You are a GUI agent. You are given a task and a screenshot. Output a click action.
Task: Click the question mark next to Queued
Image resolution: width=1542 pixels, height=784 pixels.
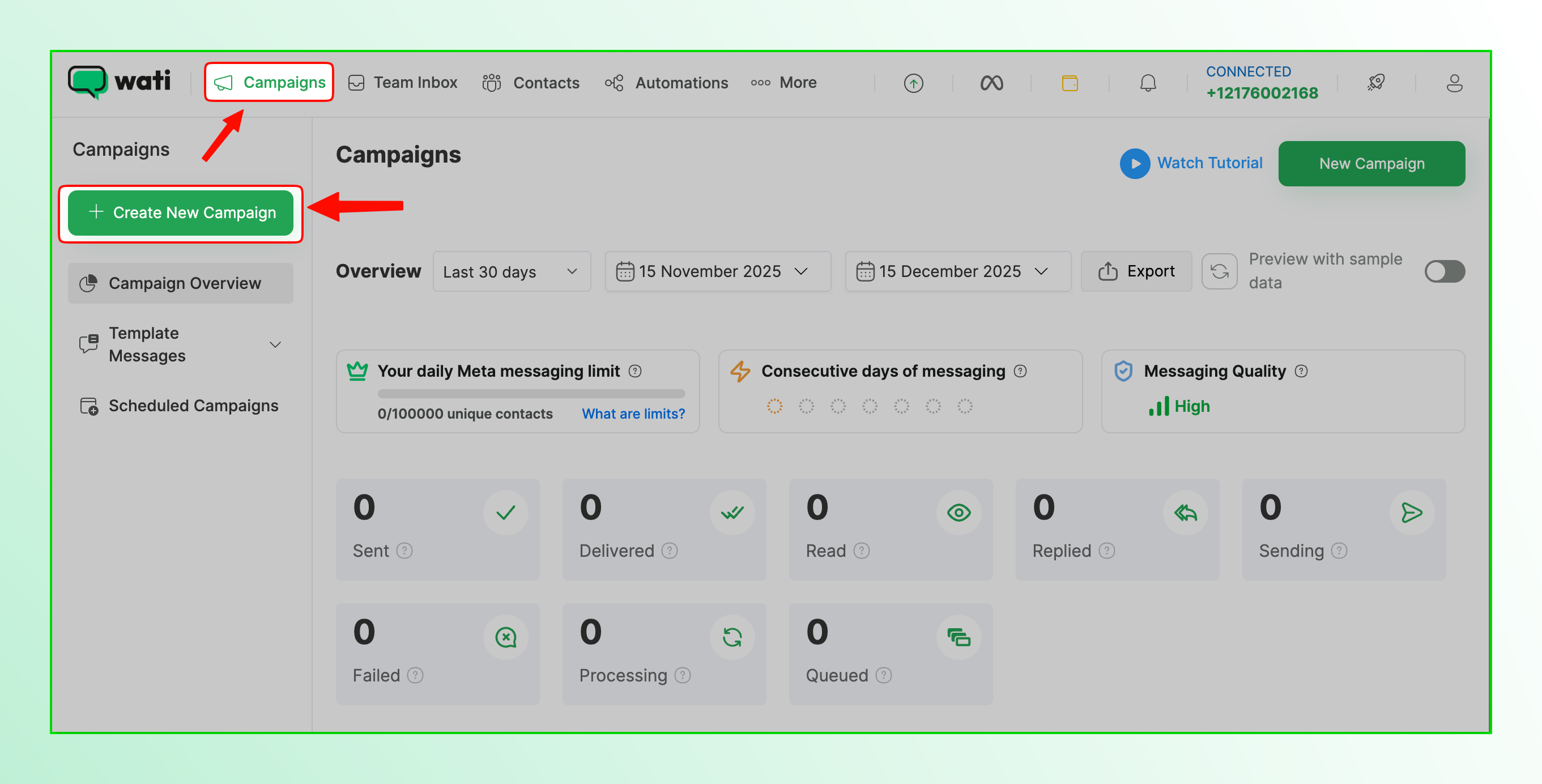(x=883, y=675)
